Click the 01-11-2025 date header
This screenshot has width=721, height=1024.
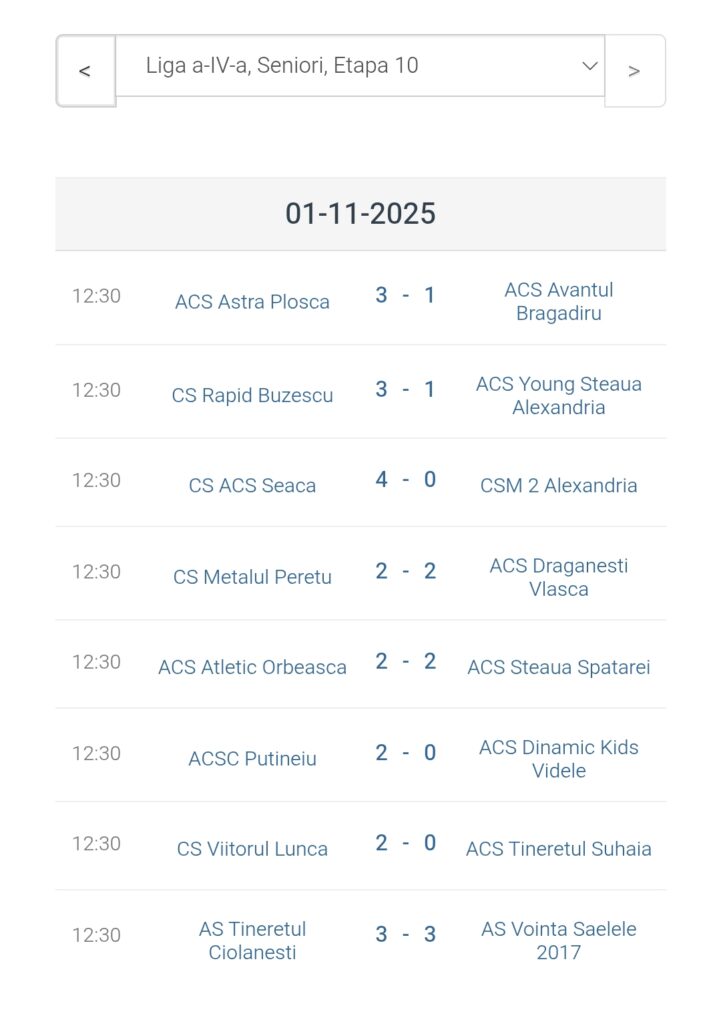[360, 214]
